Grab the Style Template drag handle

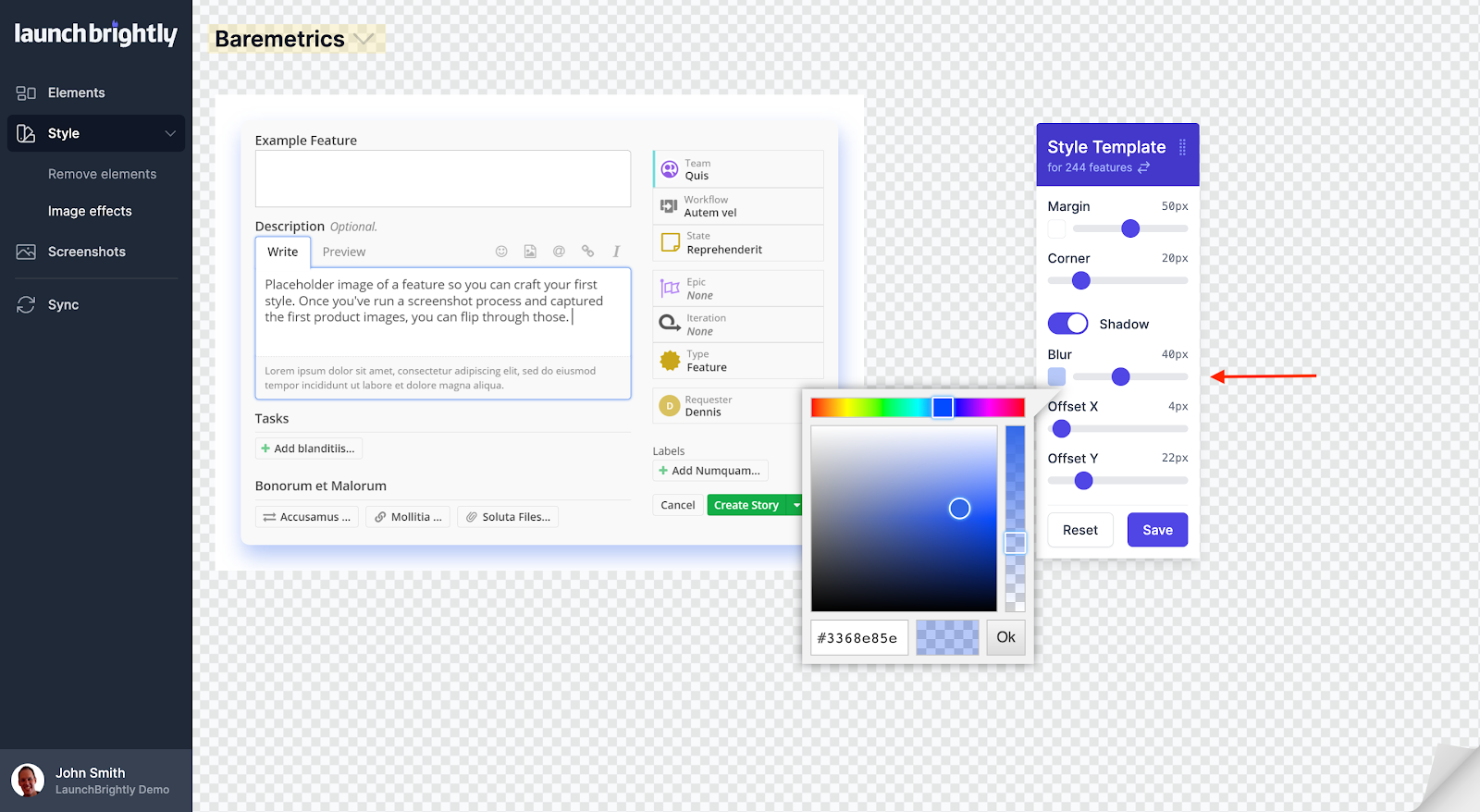click(1182, 147)
